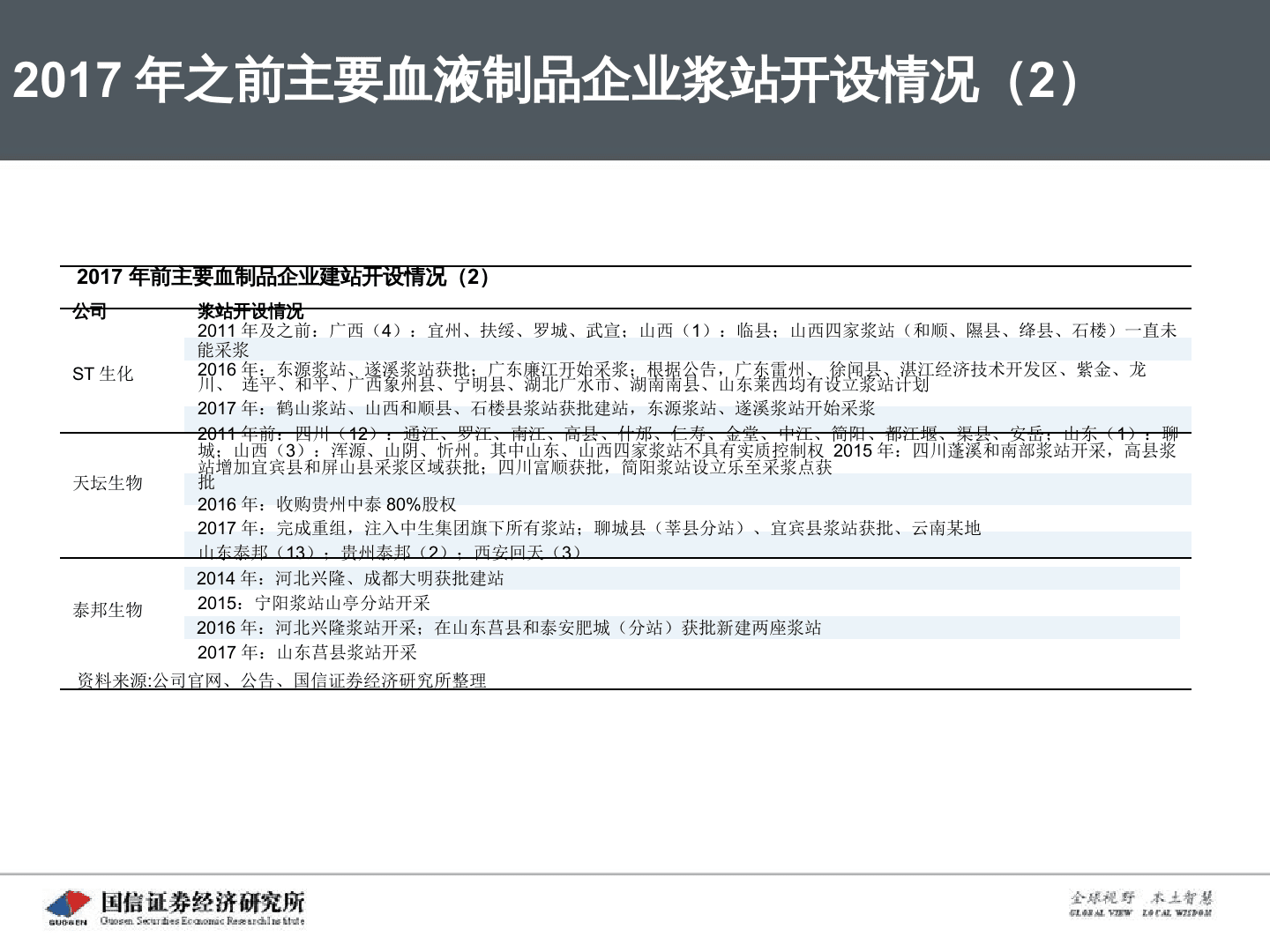Image resolution: width=1270 pixels, height=952 pixels.
Task: Select the 天坛生物 company label
Action: [x=109, y=483]
